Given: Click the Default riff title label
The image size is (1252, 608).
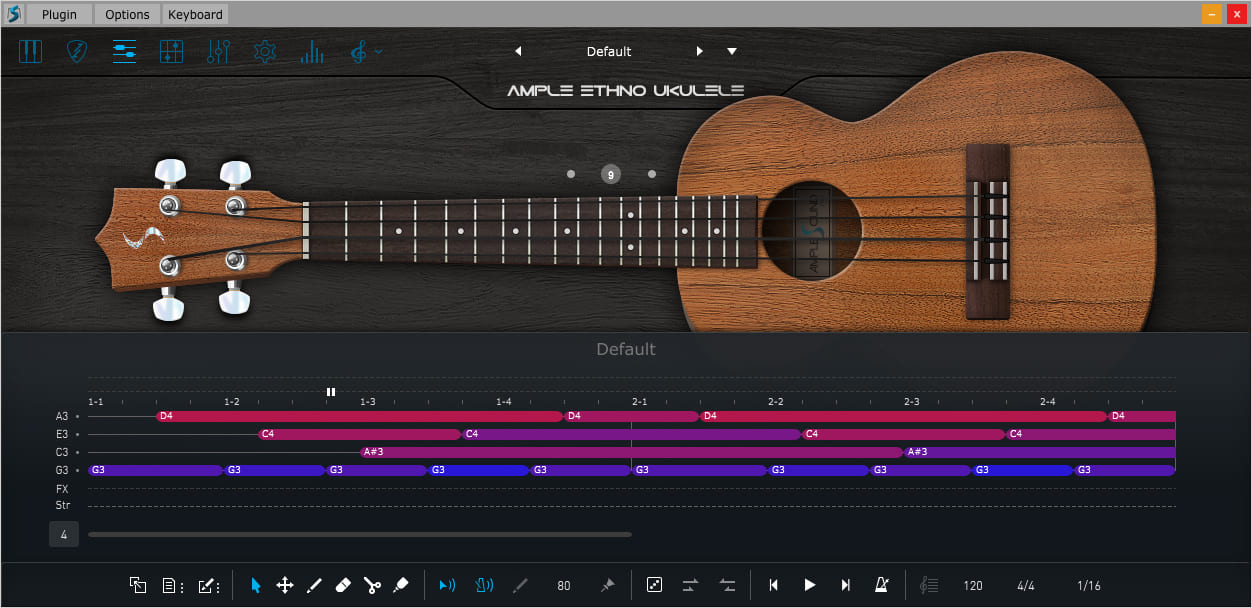Looking at the screenshot, I should coord(626,349).
